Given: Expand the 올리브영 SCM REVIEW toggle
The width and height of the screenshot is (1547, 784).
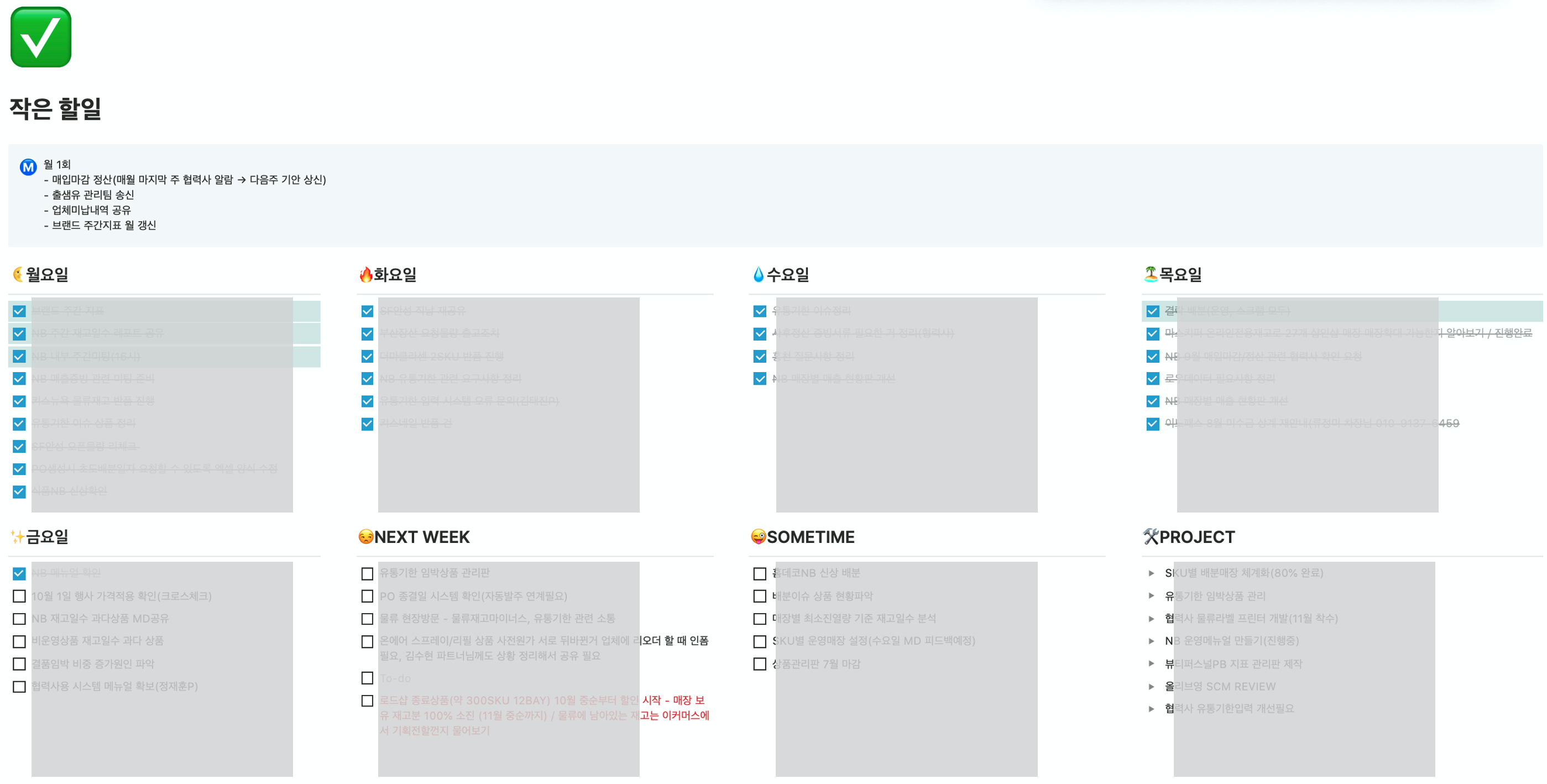Looking at the screenshot, I should coord(1151,686).
